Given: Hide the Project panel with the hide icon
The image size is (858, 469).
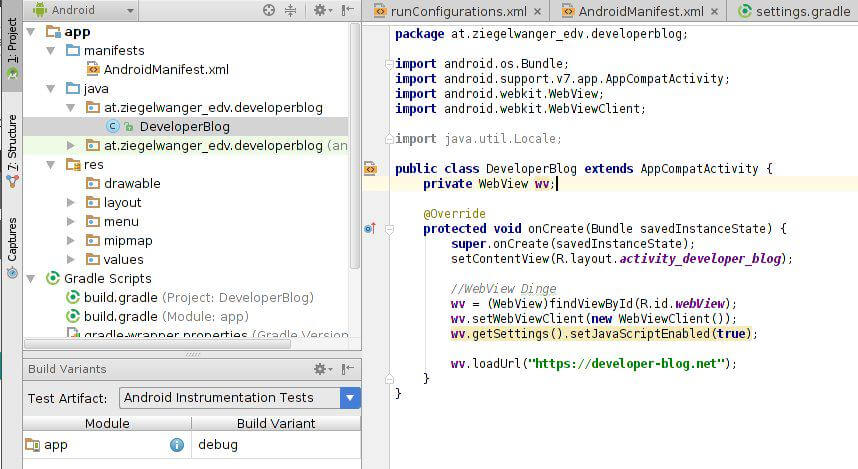Looking at the screenshot, I should coord(345,10).
